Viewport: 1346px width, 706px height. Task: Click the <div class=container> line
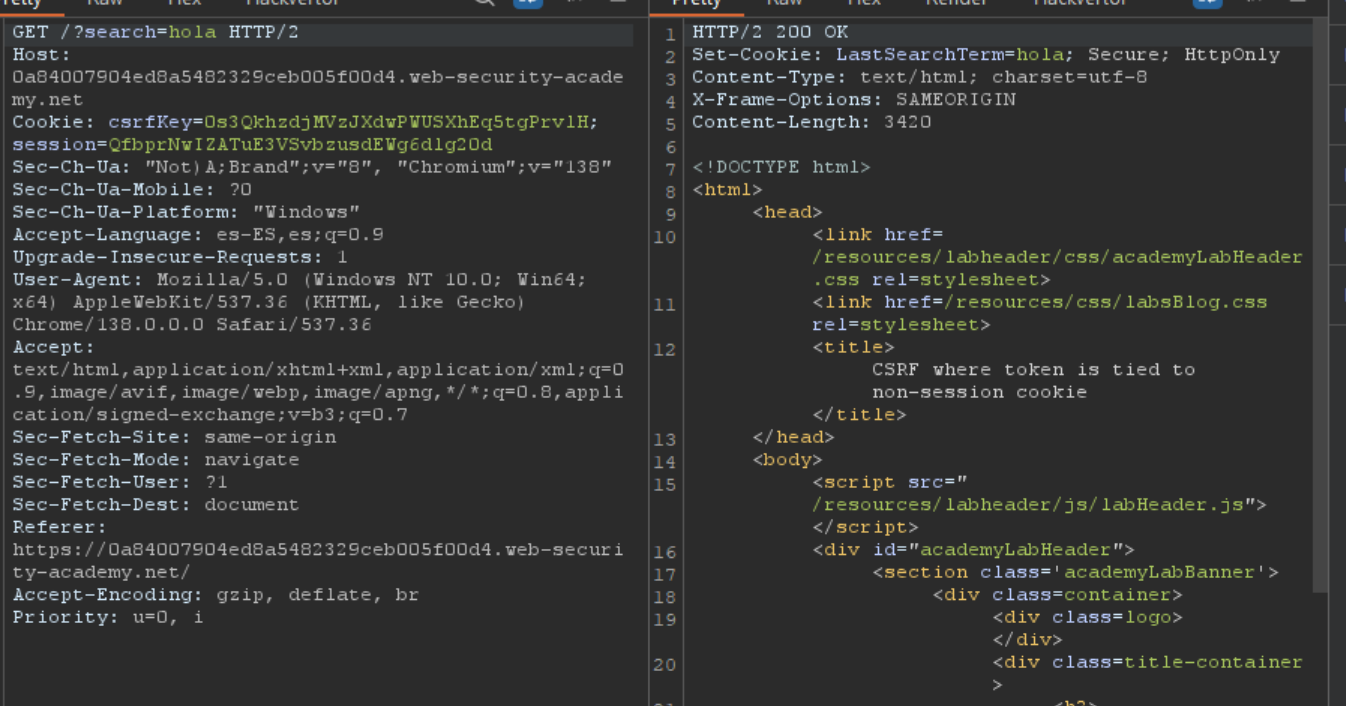pos(1058,595)
